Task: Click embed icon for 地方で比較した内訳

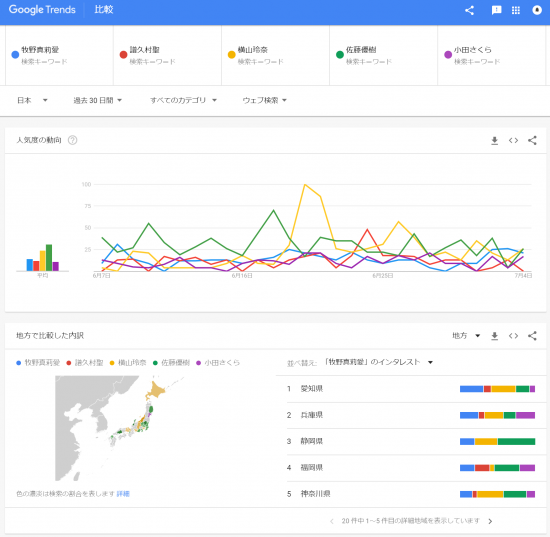Action: tap(513, 336)
